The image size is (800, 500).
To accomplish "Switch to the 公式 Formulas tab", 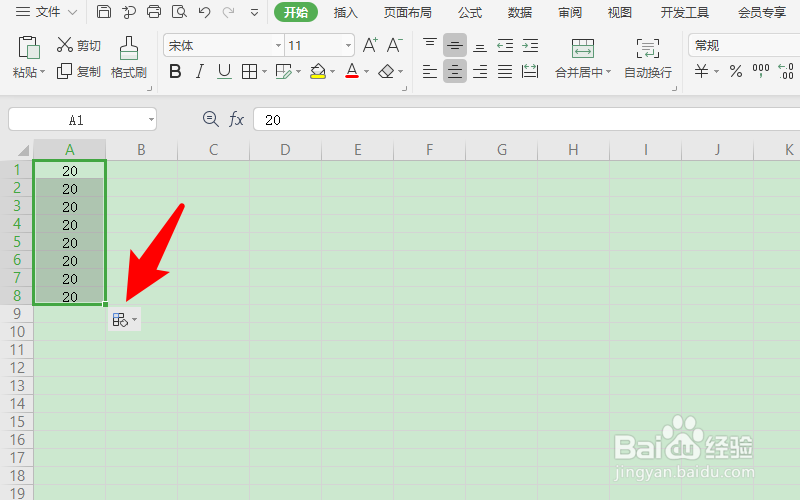I will click(470, 12).
